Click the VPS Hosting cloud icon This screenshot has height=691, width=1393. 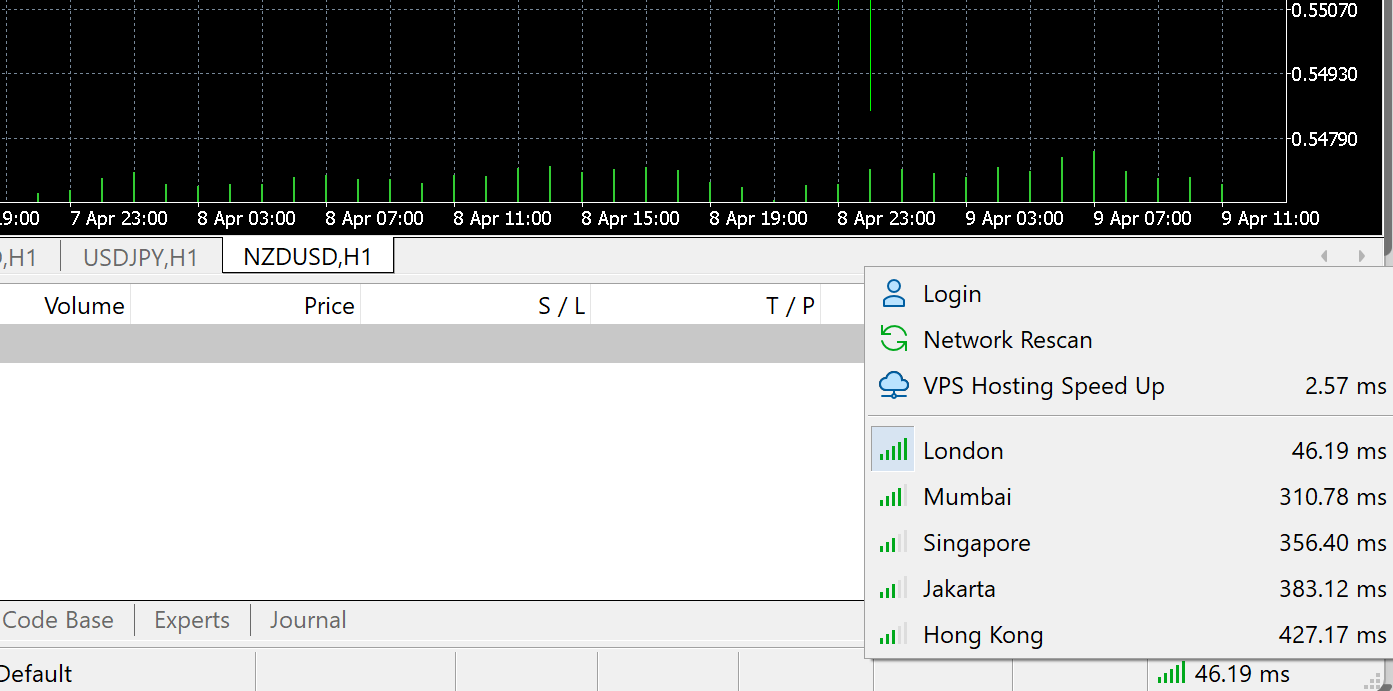tap(893, 385)
